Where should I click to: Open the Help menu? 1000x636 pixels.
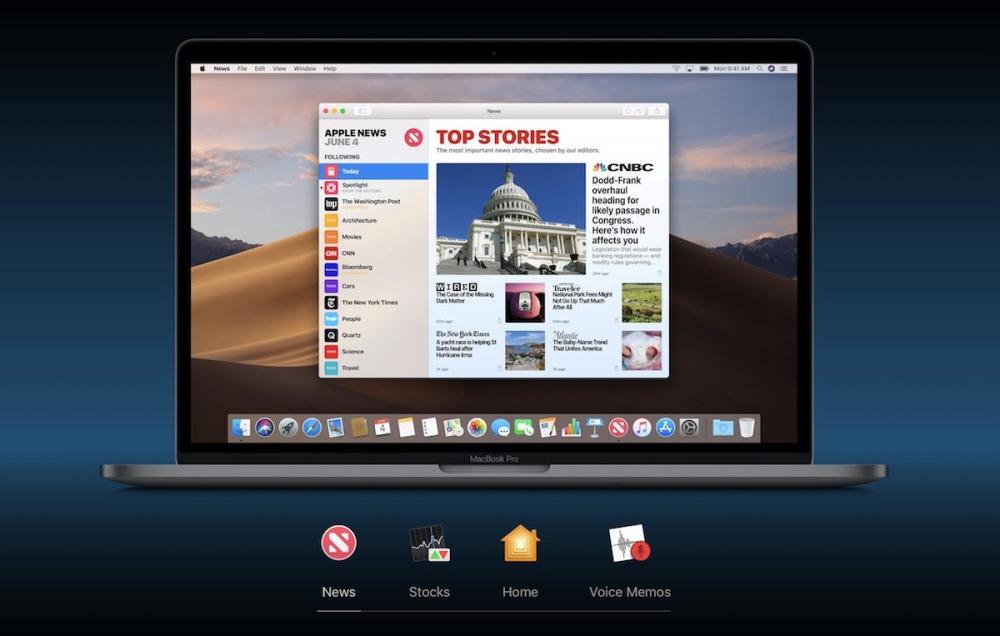[330, 68]
